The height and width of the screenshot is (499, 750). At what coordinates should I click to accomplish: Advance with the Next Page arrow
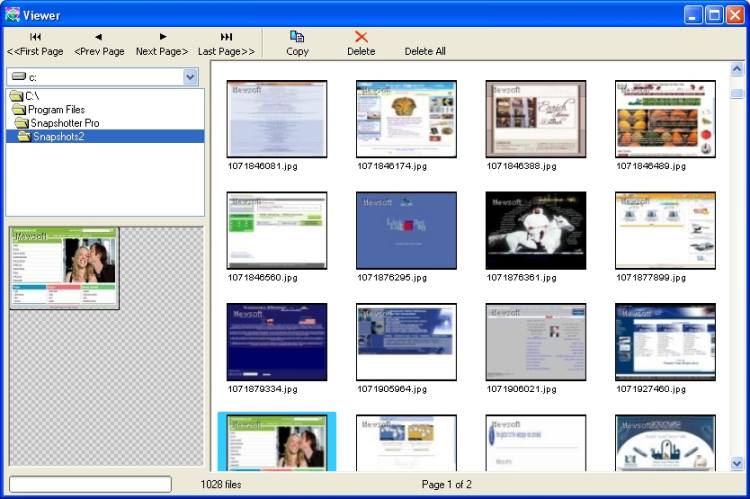(162, 43)
